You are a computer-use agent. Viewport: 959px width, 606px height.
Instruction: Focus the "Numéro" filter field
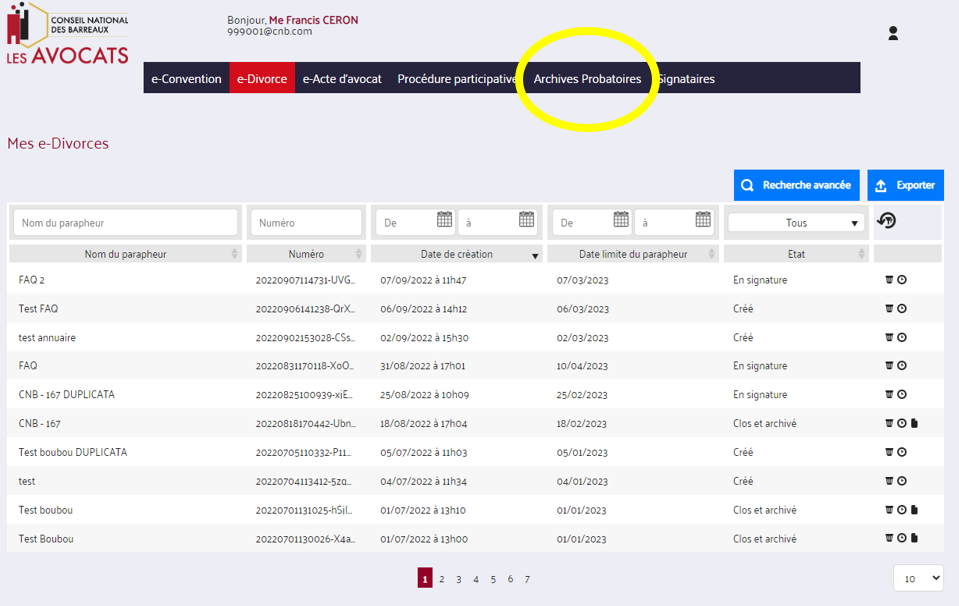[x=306, y=223]
